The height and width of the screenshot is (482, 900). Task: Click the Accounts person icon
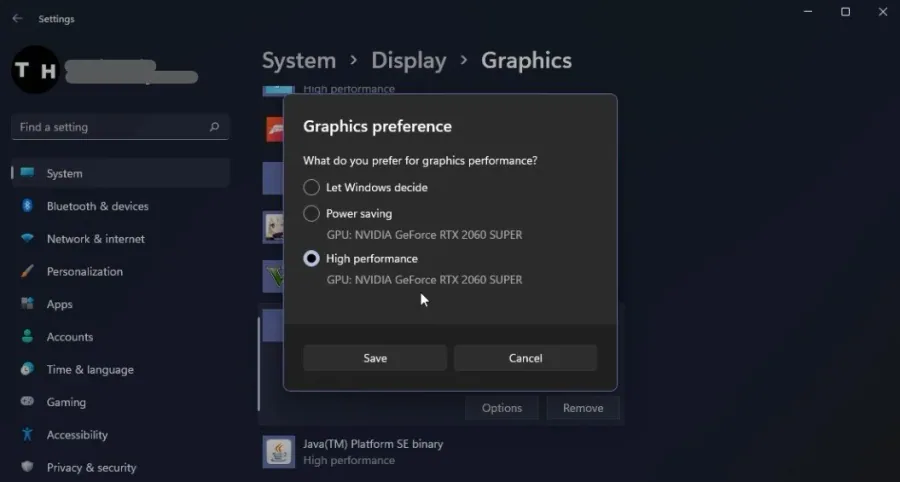pyautogui.click(x=27, y=336)
